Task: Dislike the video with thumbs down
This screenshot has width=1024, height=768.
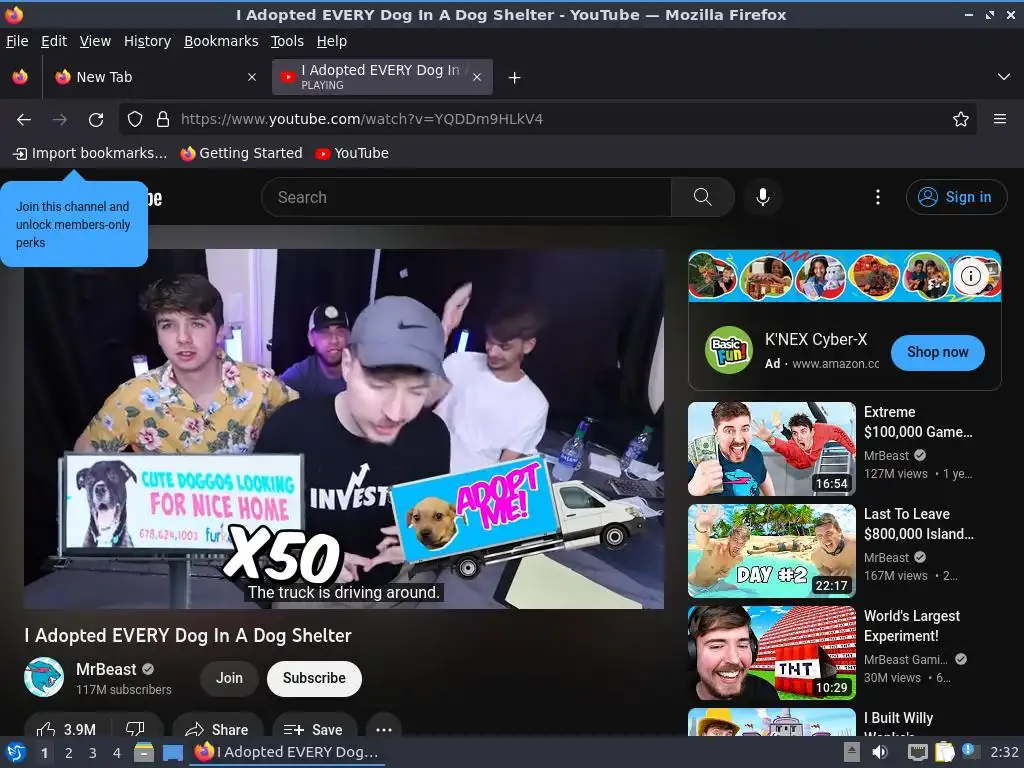Action: (x=135, y=729)
